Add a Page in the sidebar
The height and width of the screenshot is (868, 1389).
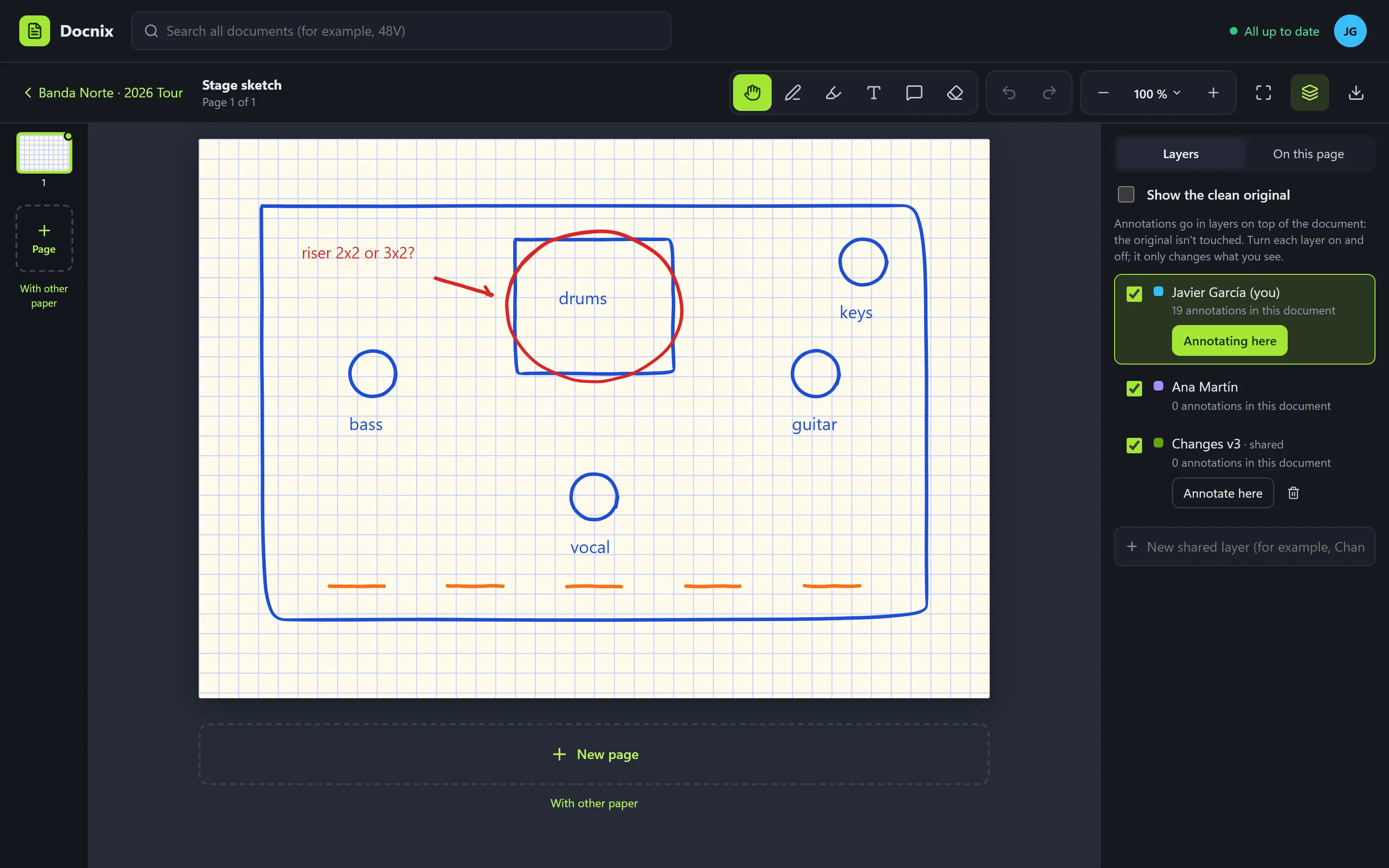coord(44,238)
